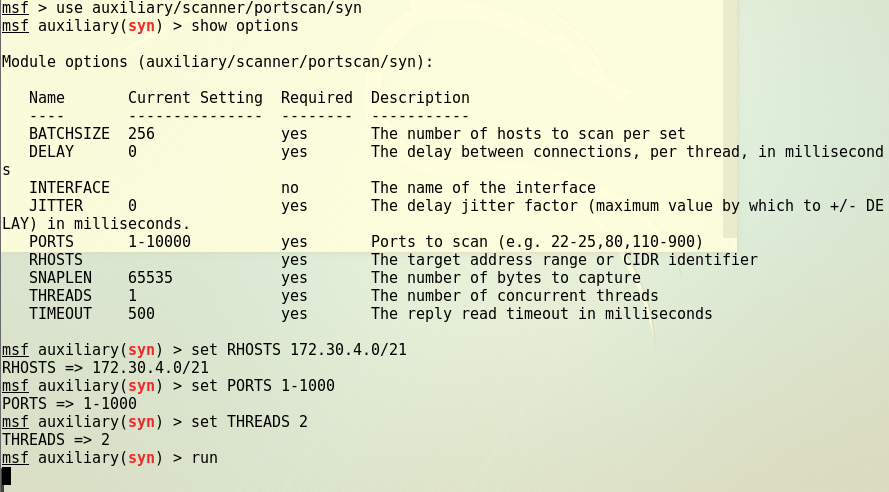
Task: Click the 'THREADS => 2' output line
Action: (x=56, y=440)
